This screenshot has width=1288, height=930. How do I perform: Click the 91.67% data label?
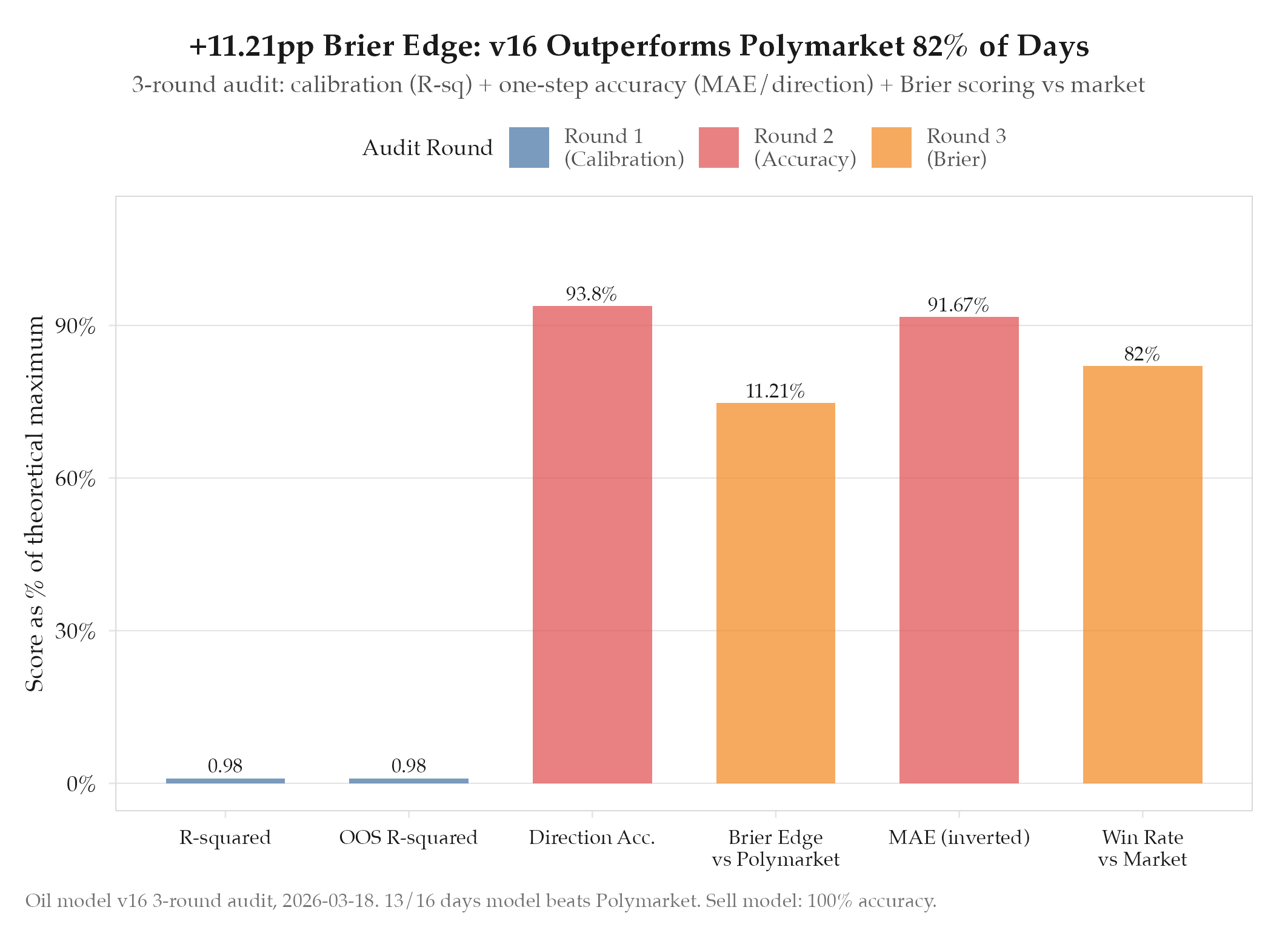pyautogui.click(x=958, y=305)
